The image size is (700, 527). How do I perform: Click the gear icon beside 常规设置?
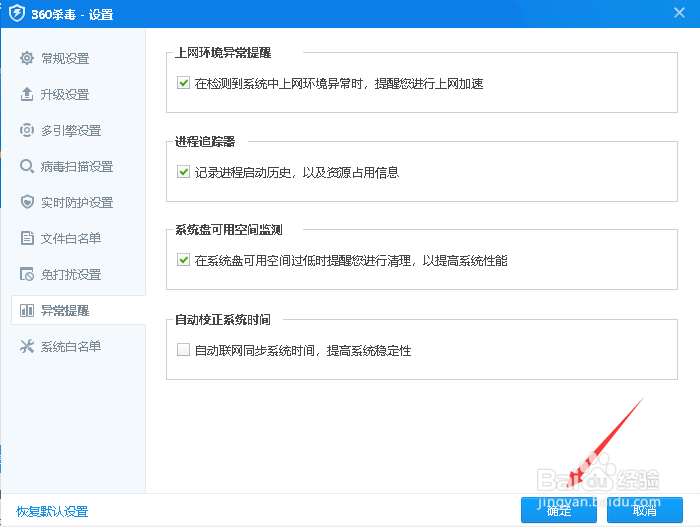point(27,58)
